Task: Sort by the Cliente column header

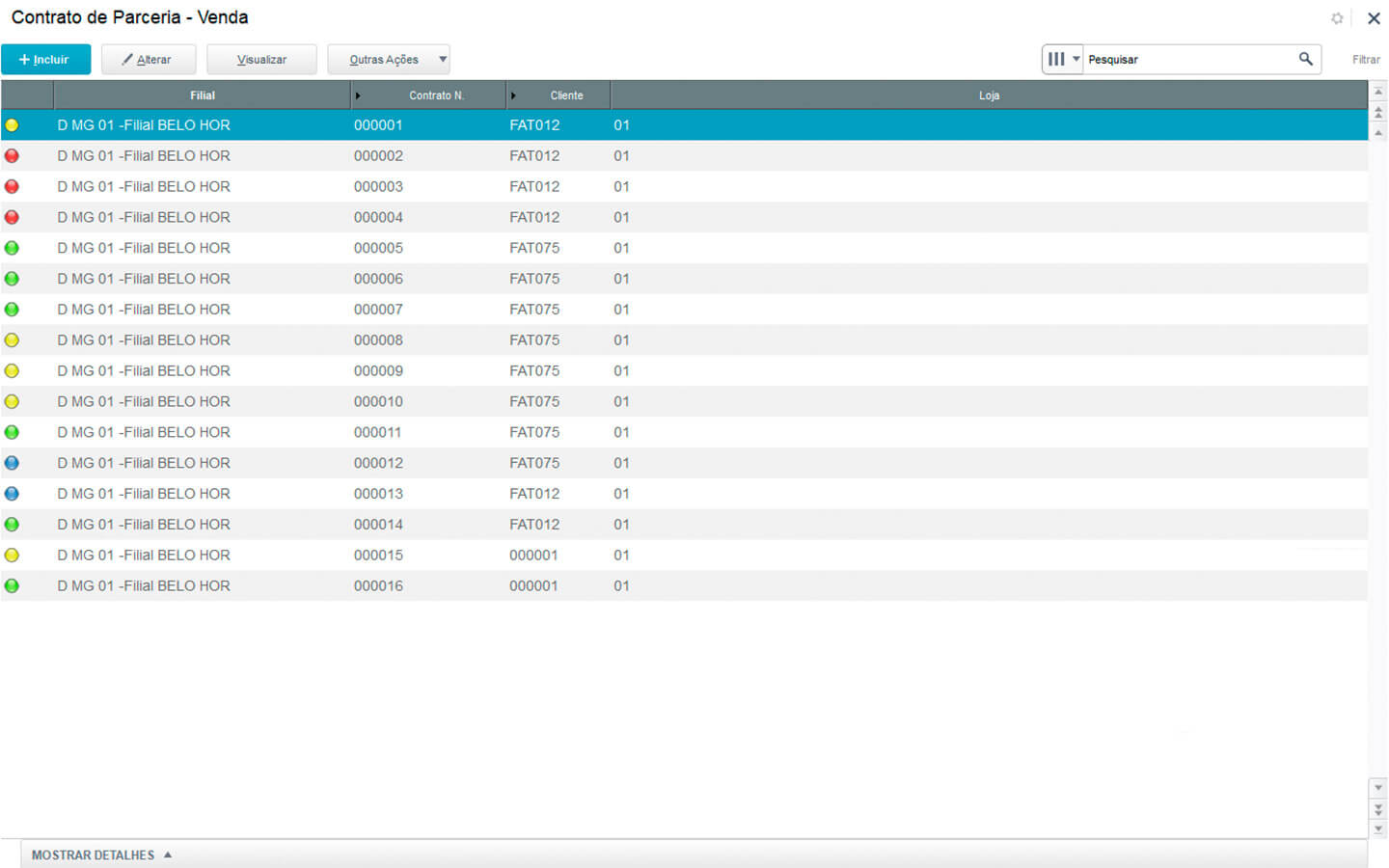Action: [566, 95]
